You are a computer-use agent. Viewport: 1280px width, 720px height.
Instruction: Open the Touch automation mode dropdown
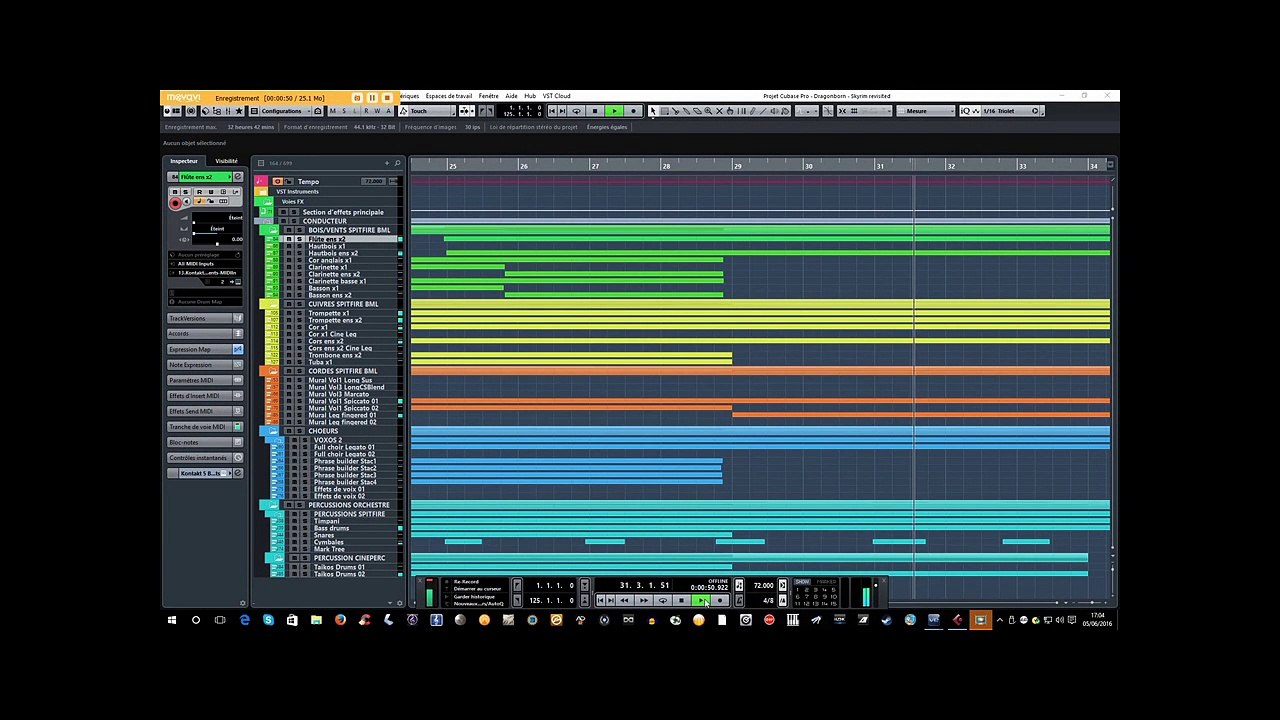click(431, 111)
